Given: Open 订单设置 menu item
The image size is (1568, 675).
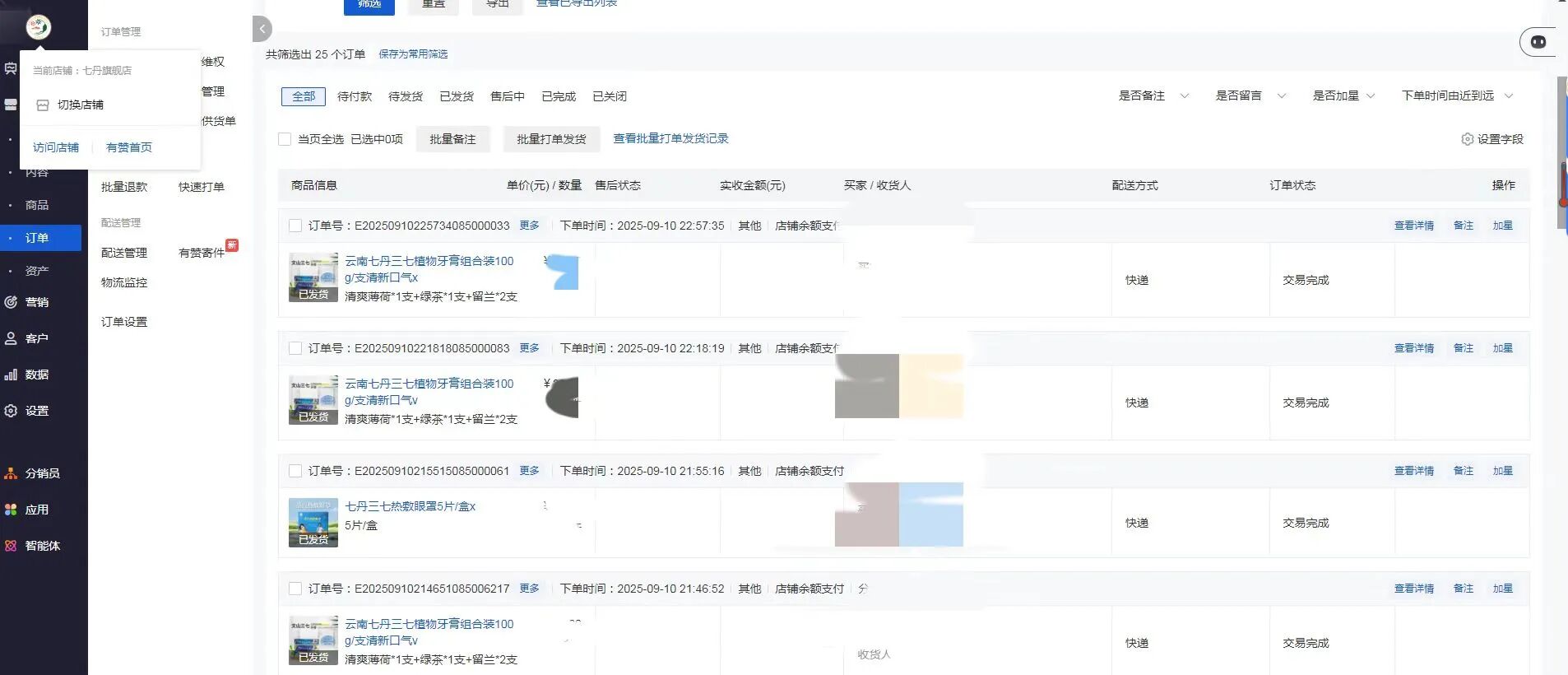Looking at the screenshot, I should pos(124,322).
